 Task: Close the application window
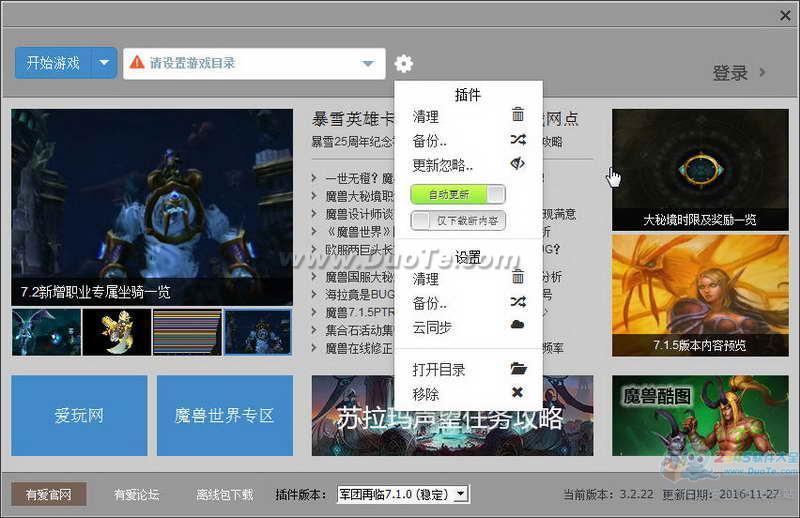(785, 16)
